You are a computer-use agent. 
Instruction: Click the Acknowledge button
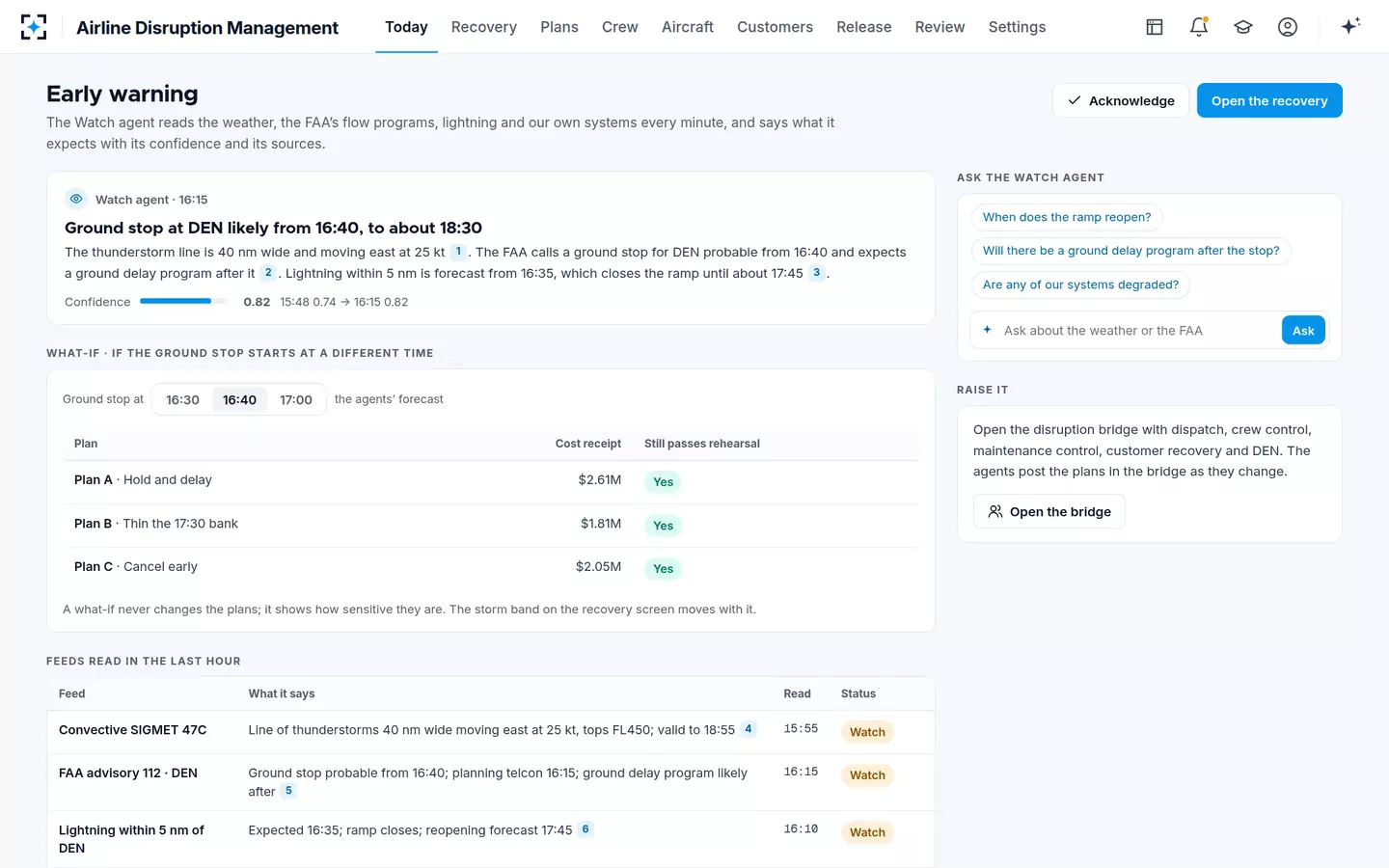pos(1121,100)
